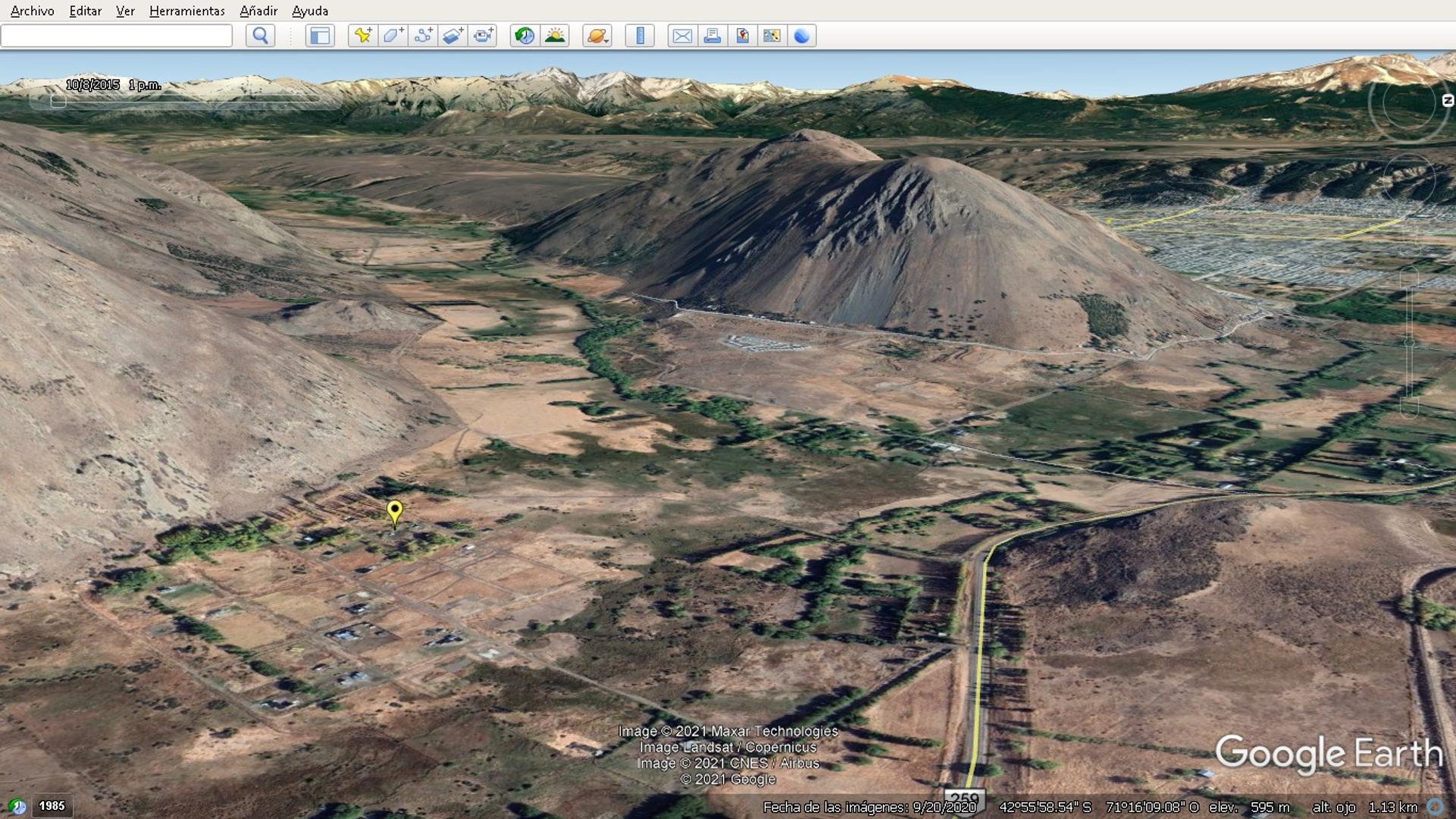Click the historical imagery time slider handle
Viewport: 1456px width, 819px height.
58,101
